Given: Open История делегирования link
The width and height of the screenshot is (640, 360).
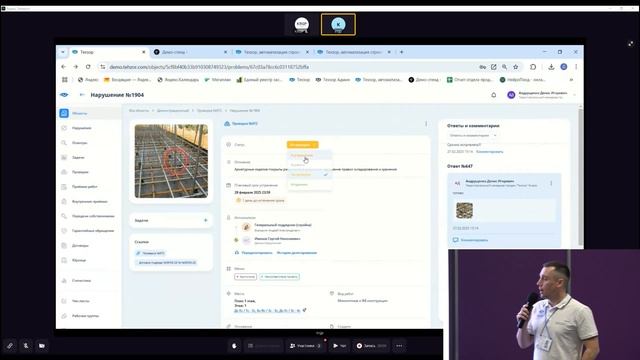Looking at the screenshot, I should [297, 253].
